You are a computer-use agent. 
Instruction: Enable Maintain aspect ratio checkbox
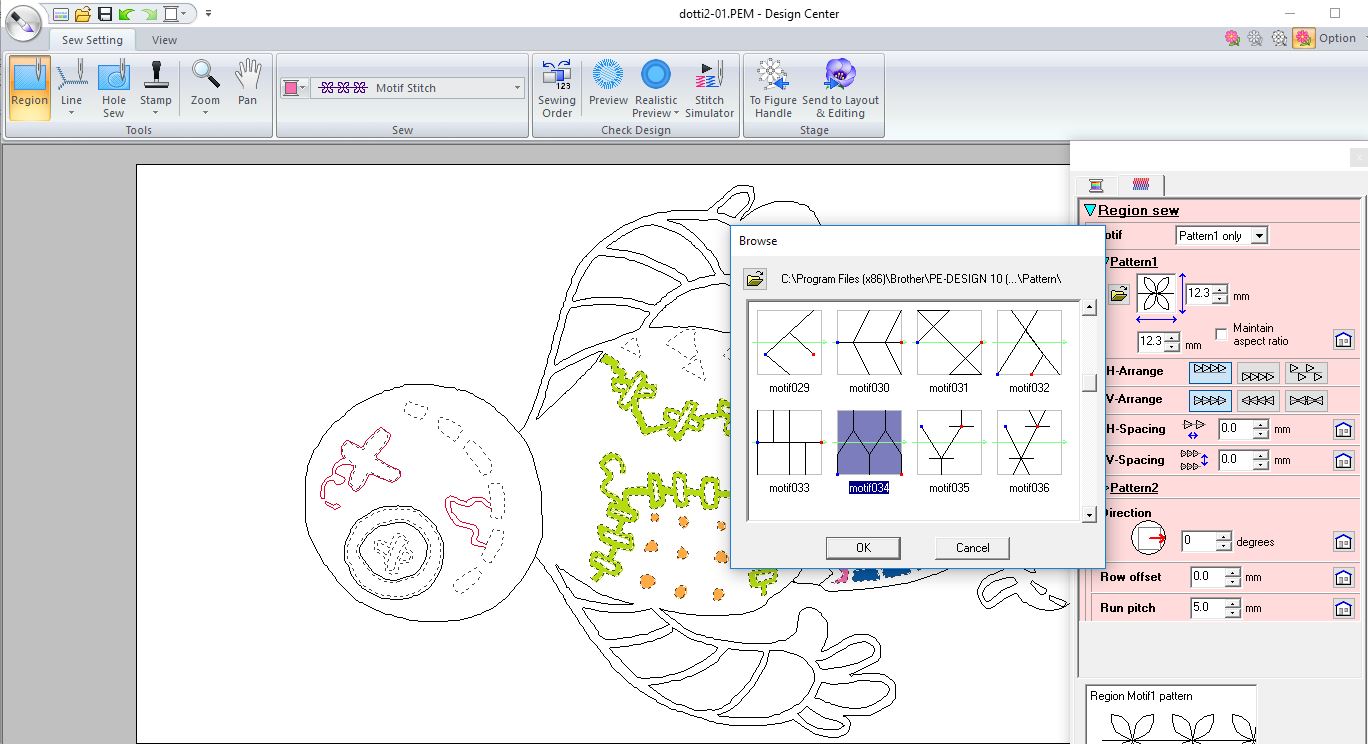click(x=1221, y=334)
